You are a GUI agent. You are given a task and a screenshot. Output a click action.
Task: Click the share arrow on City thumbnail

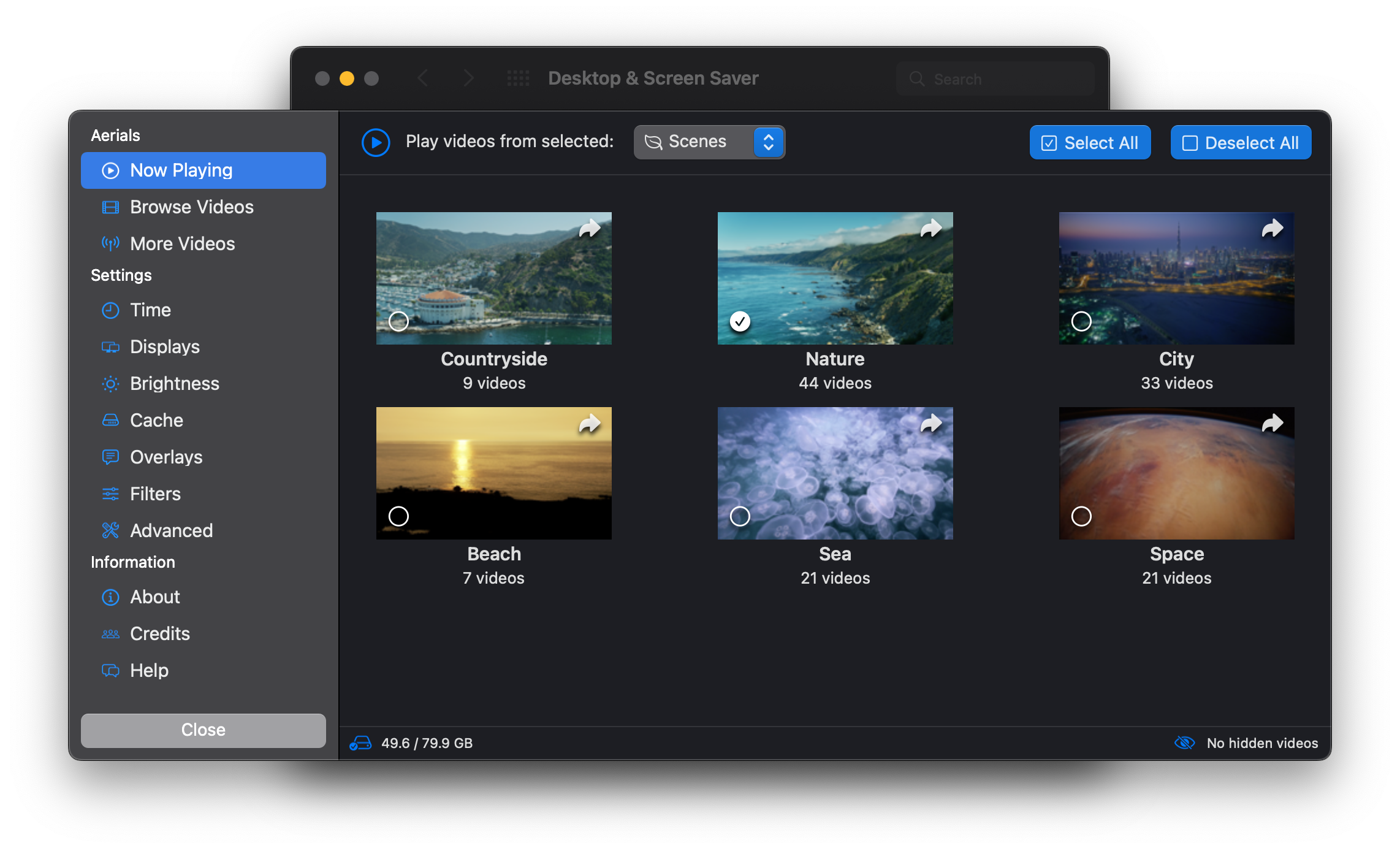[x=1273, y=229]
